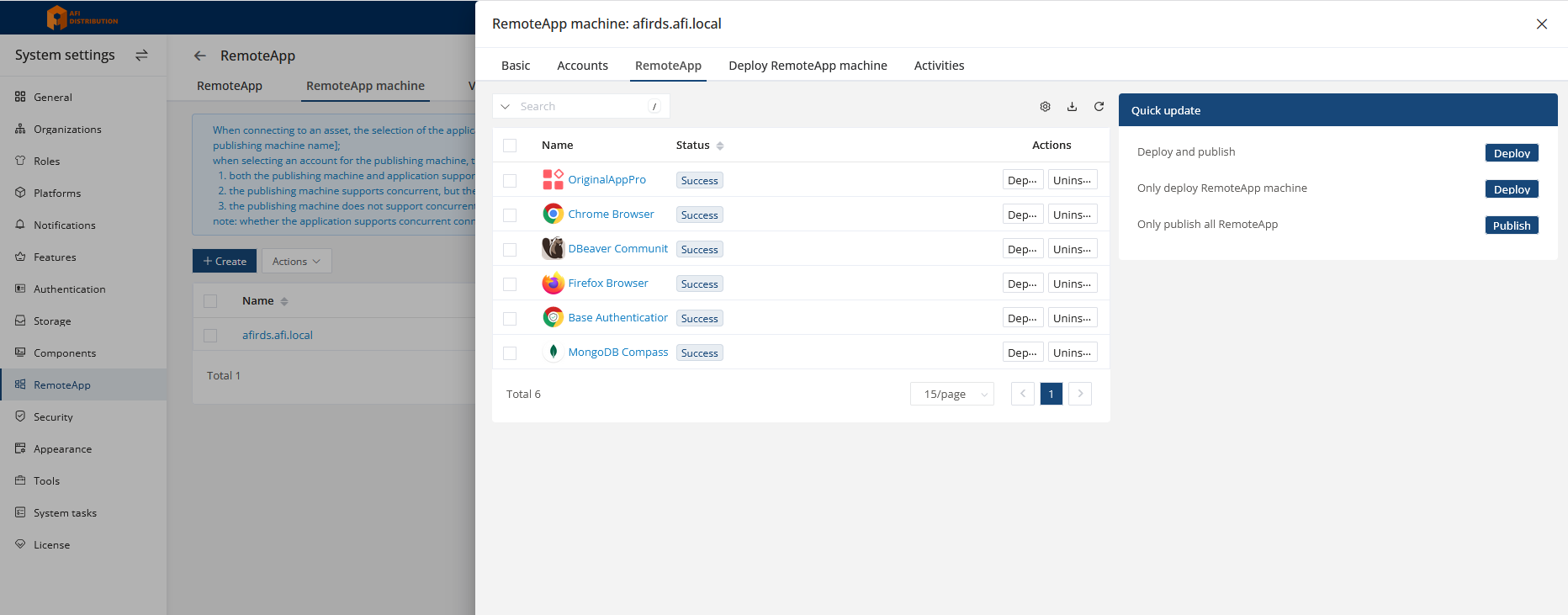Click the table settings gear icon
Image resolution: width=1568 pixels, height=615 pixels.
tap(1045, 107)
